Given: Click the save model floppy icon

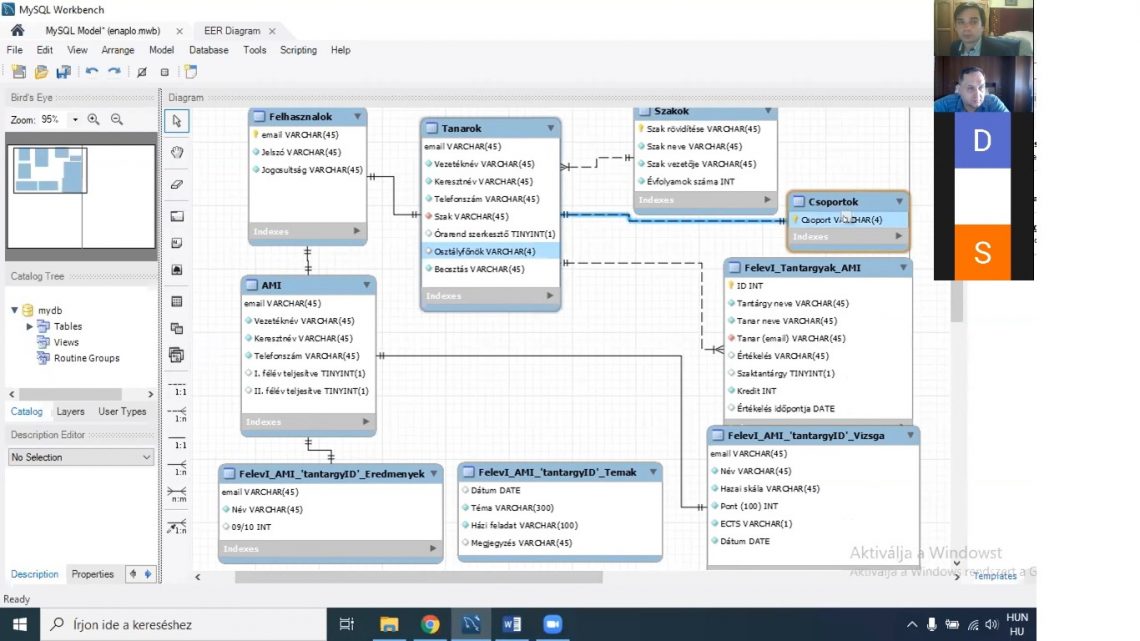Looking at the screenshot, I should tap(63, 72).
